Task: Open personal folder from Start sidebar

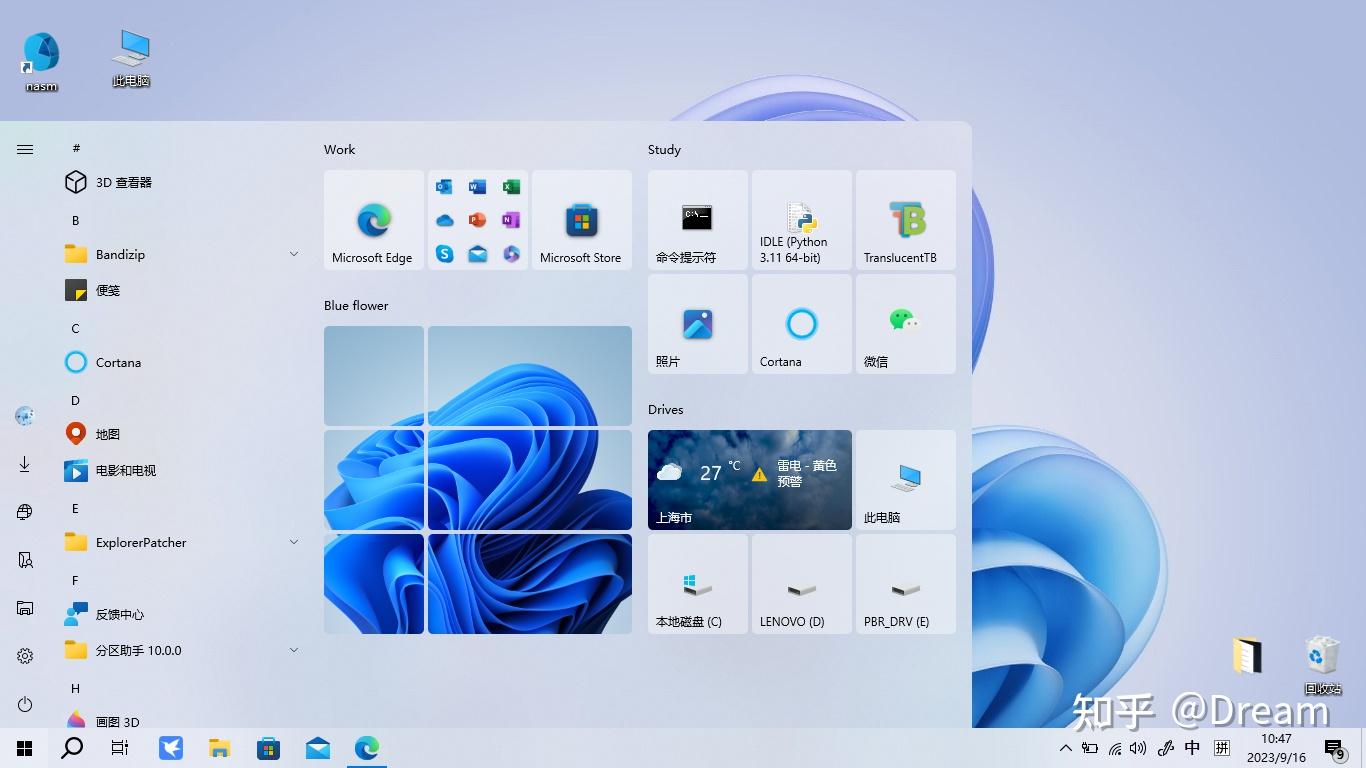Action: (x=25, y=560)
